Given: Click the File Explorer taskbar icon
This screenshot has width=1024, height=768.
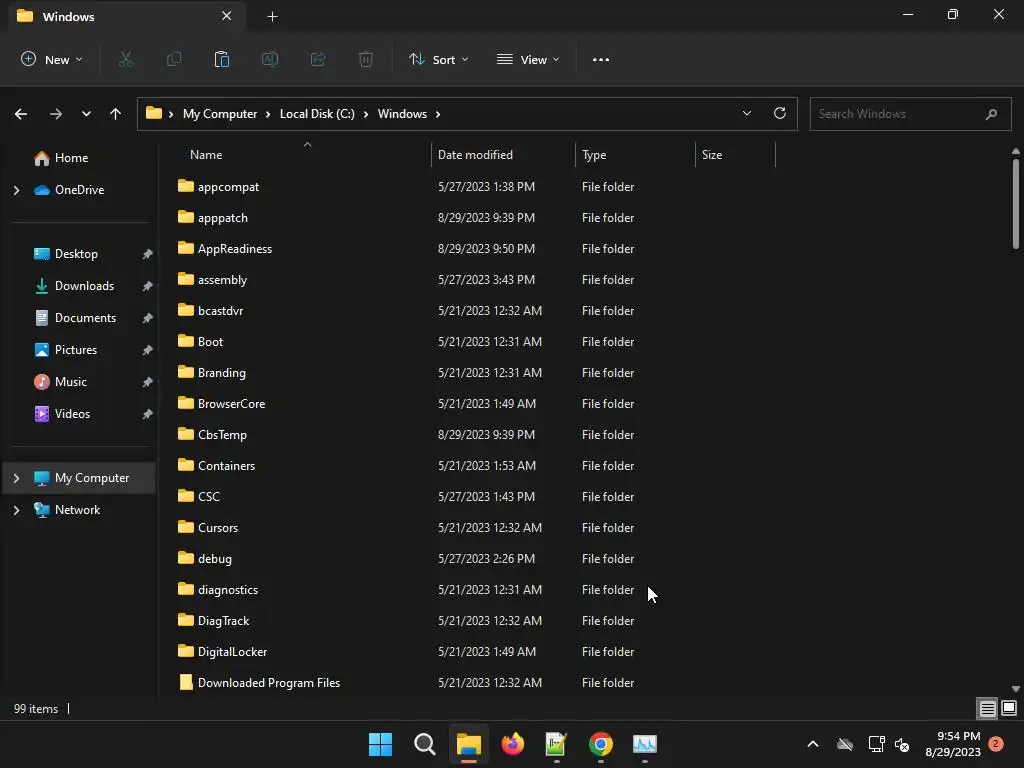Looking at the screenshot, I should [469, 744].
